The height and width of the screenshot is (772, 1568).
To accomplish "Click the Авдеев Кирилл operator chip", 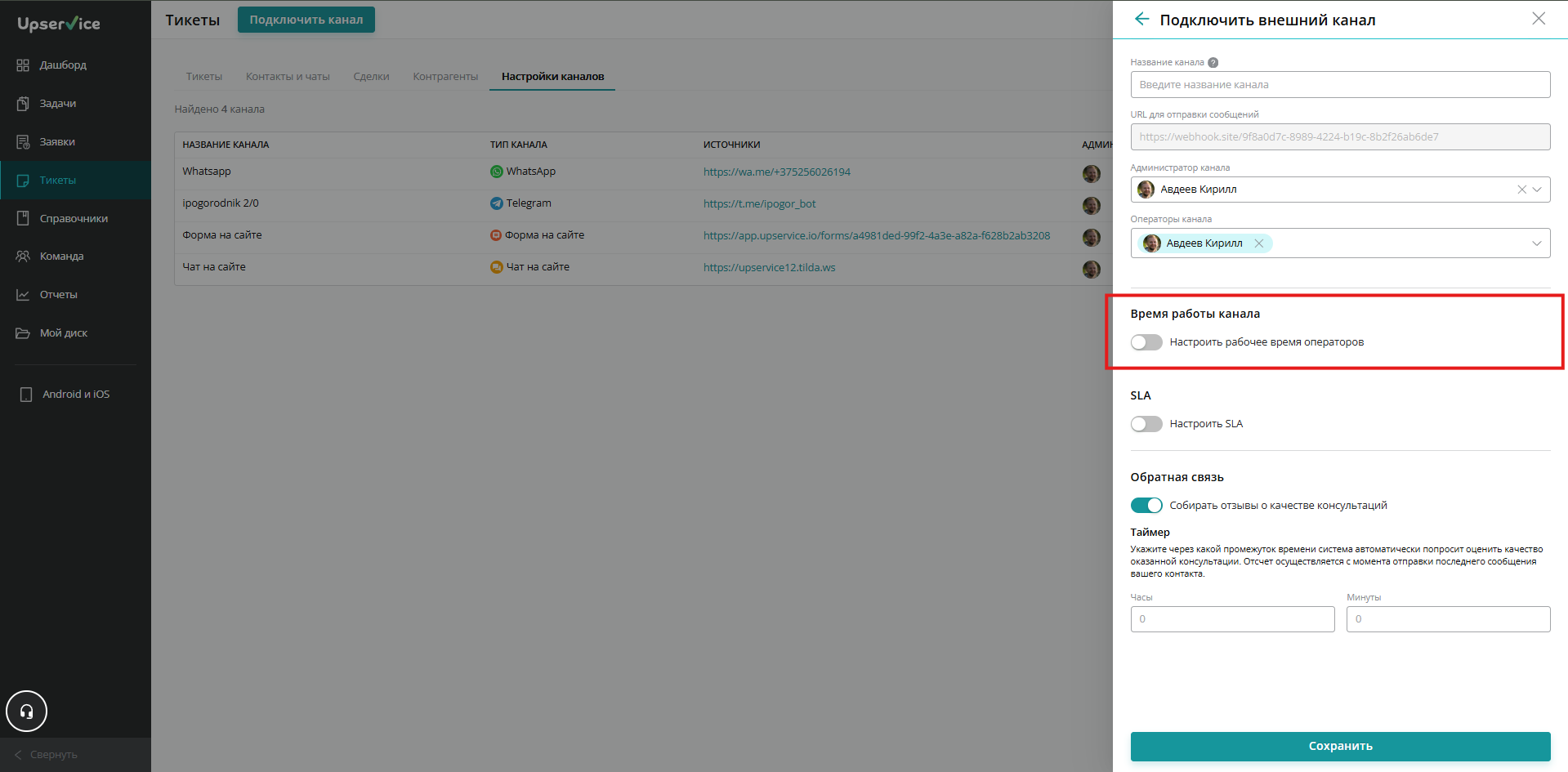I will (x=1204, y=243).
